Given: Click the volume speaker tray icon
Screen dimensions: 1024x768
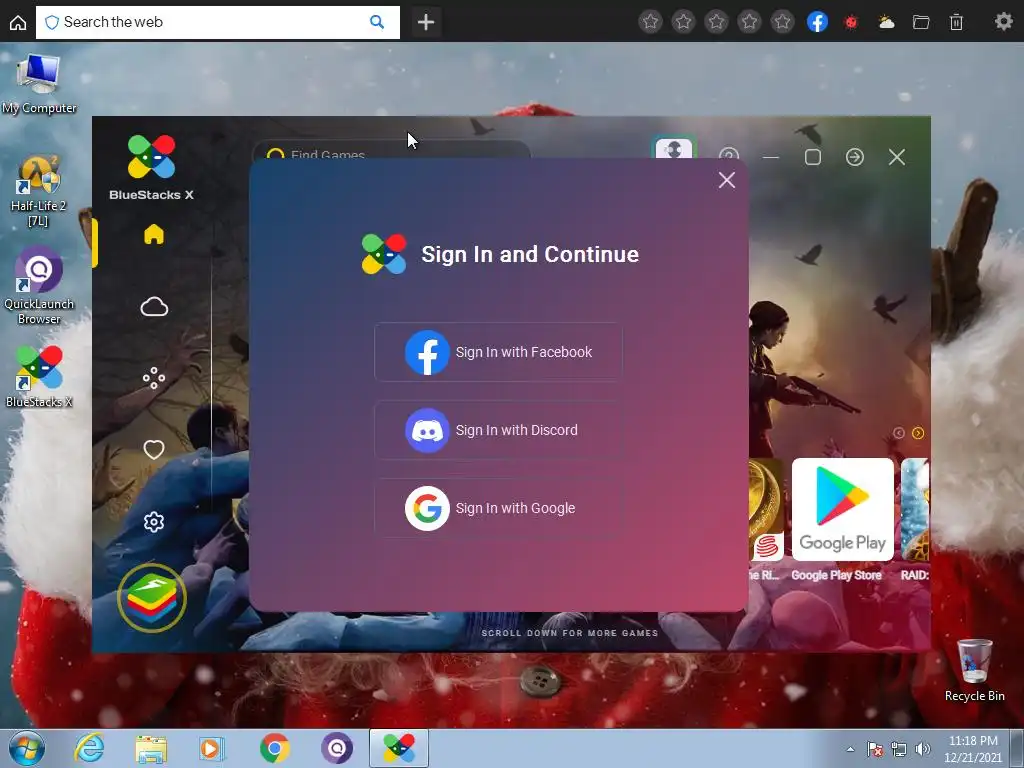Looking at the screenshot, I should [923, 749].
